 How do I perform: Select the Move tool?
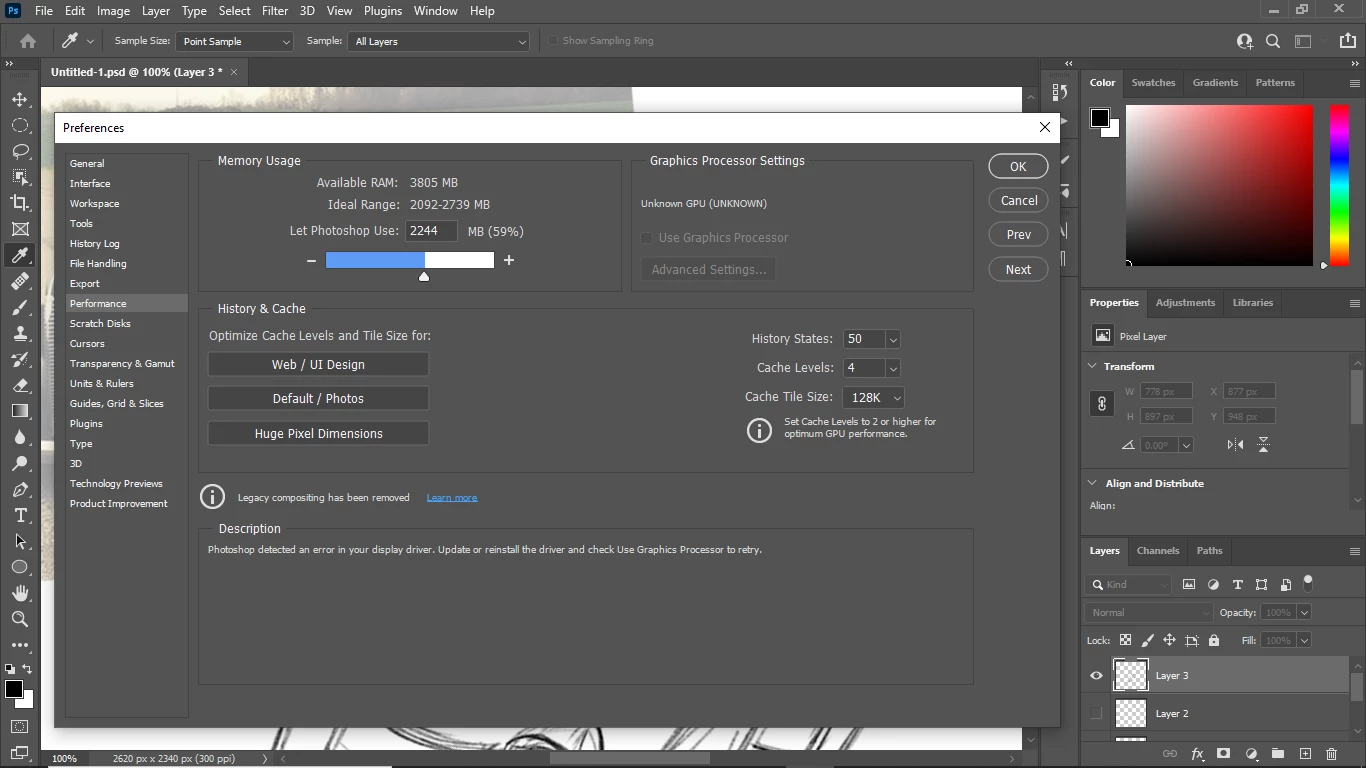click(20, 100)
